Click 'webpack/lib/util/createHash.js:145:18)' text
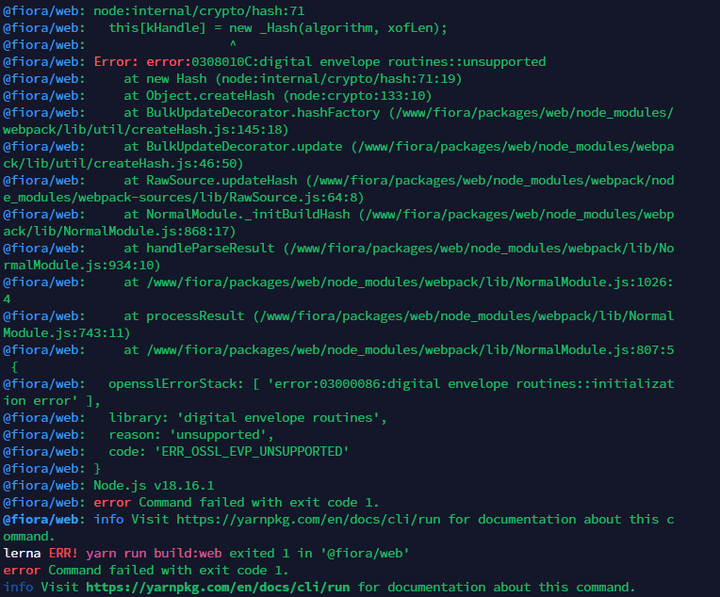 coord(146,130)
